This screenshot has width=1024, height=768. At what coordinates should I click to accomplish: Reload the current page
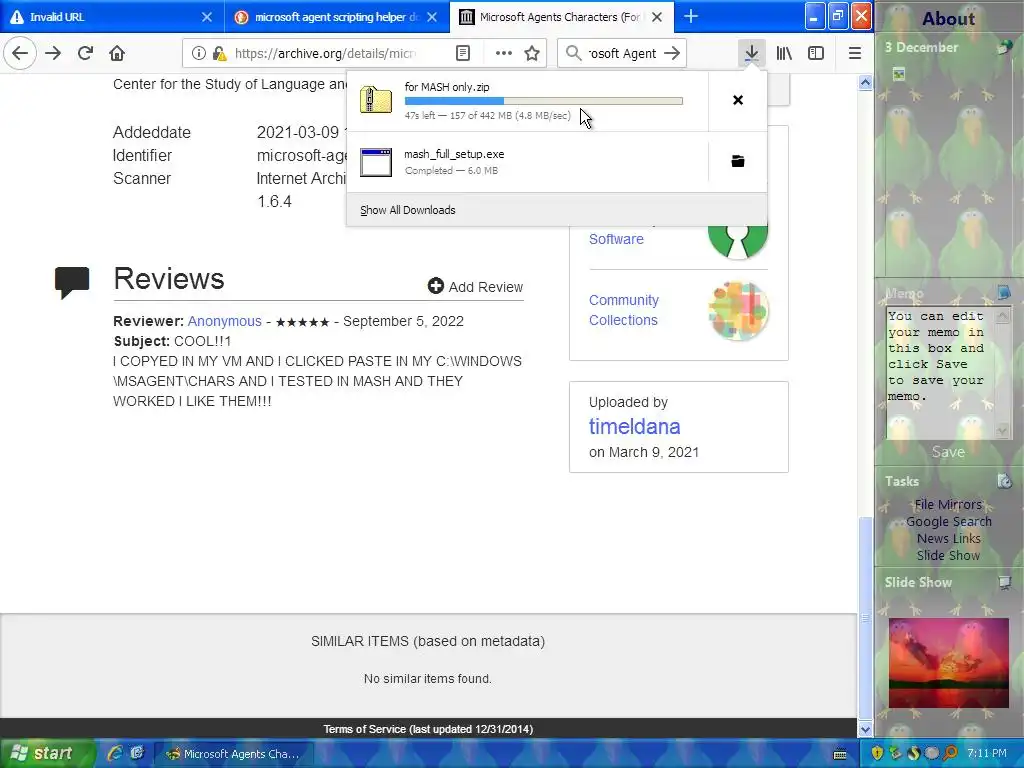(85, 54)
